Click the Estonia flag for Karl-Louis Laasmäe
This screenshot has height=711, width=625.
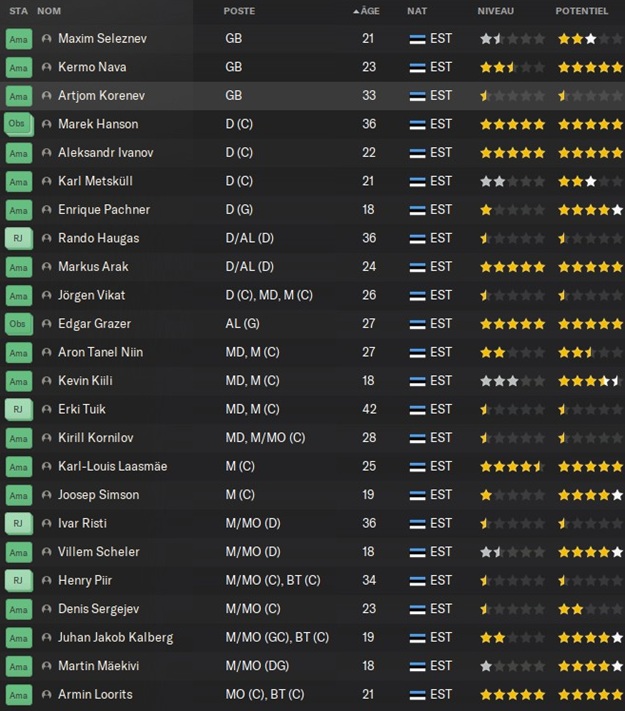point(417,467)
